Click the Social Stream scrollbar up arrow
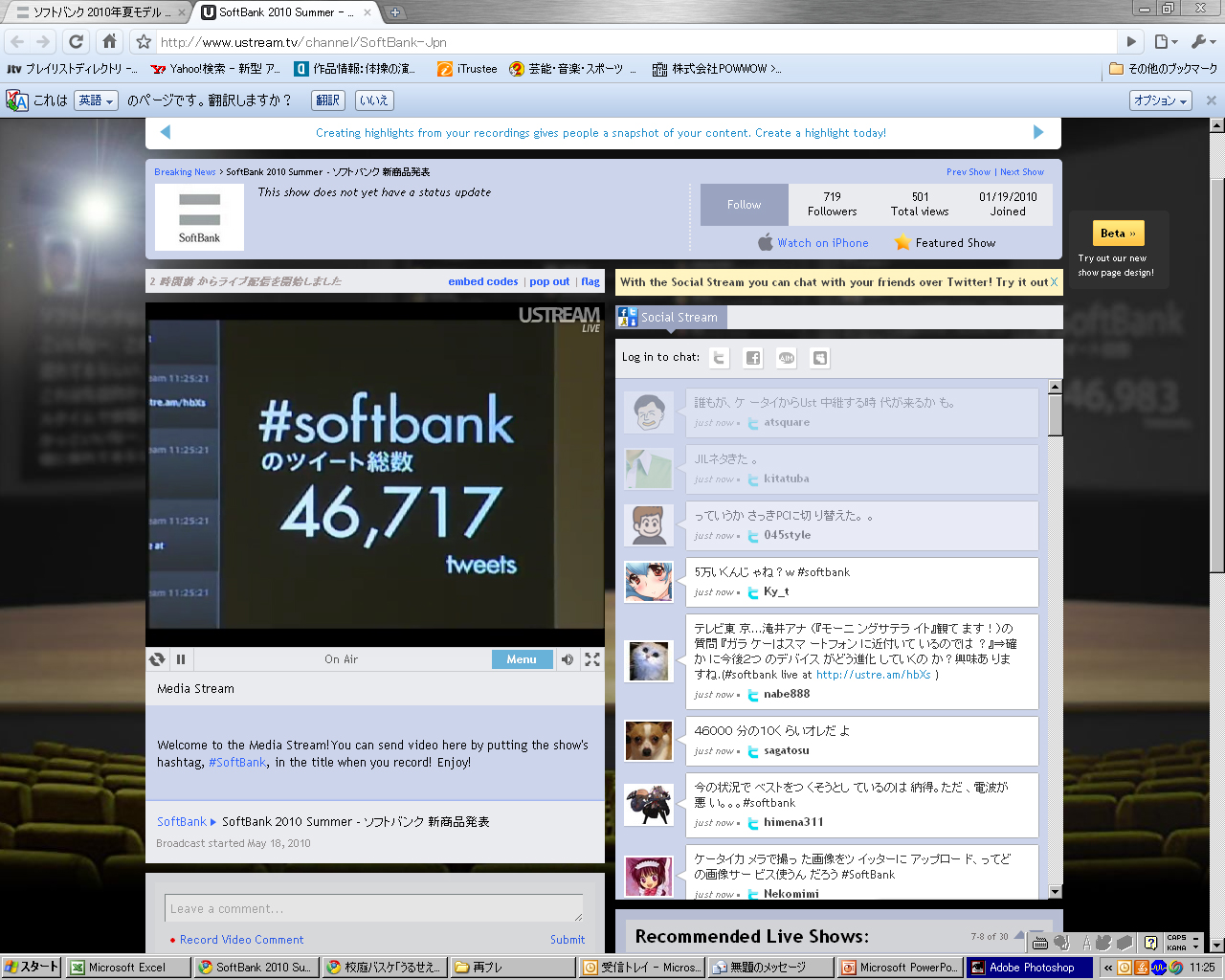 coord(1056,387)
